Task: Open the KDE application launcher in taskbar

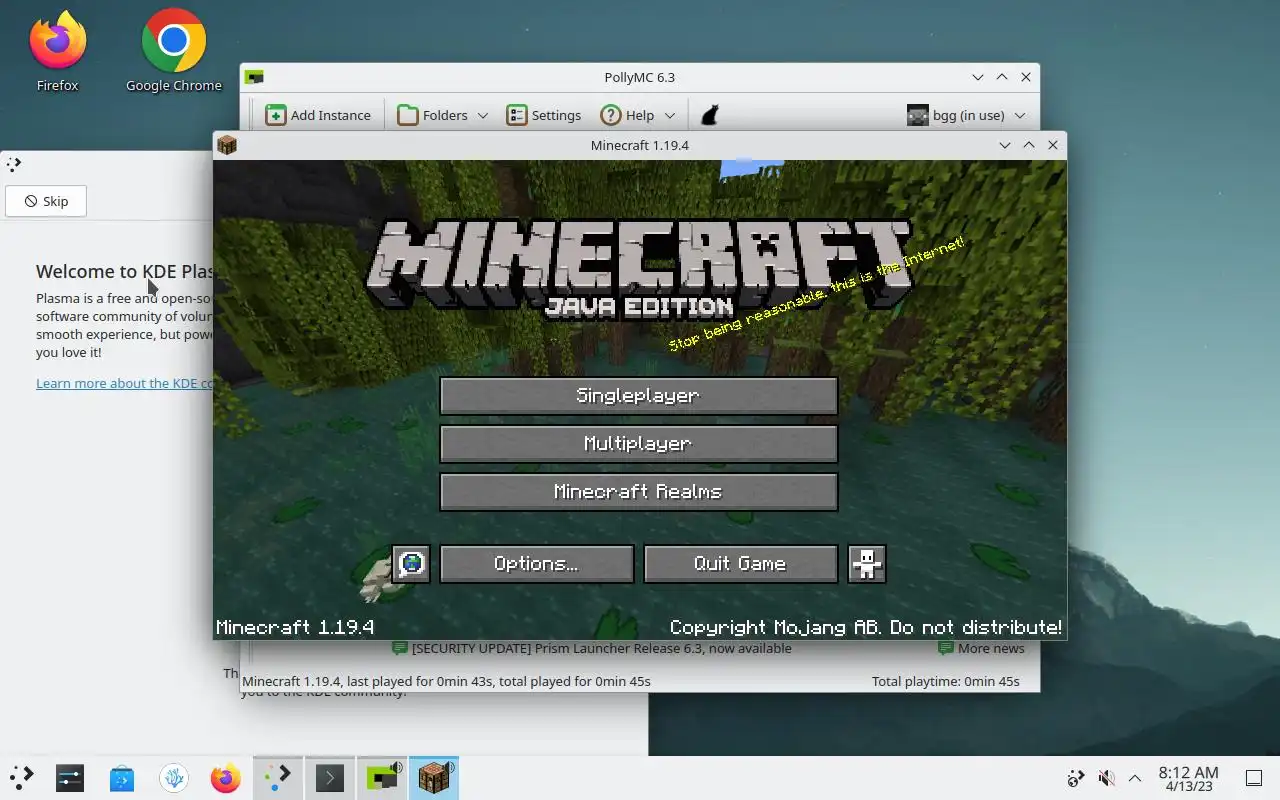Action: [x=22, y=778]
